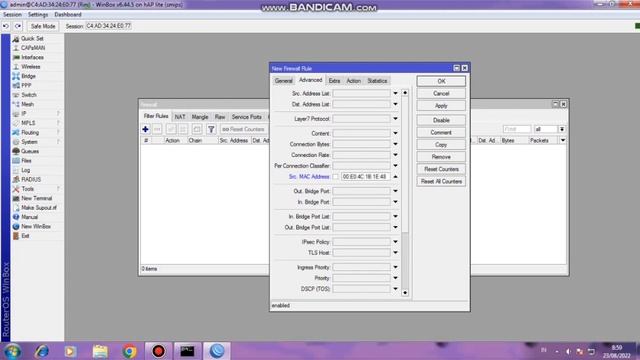Open New WinBox item

pyautogui.click(x=36, y=226)
